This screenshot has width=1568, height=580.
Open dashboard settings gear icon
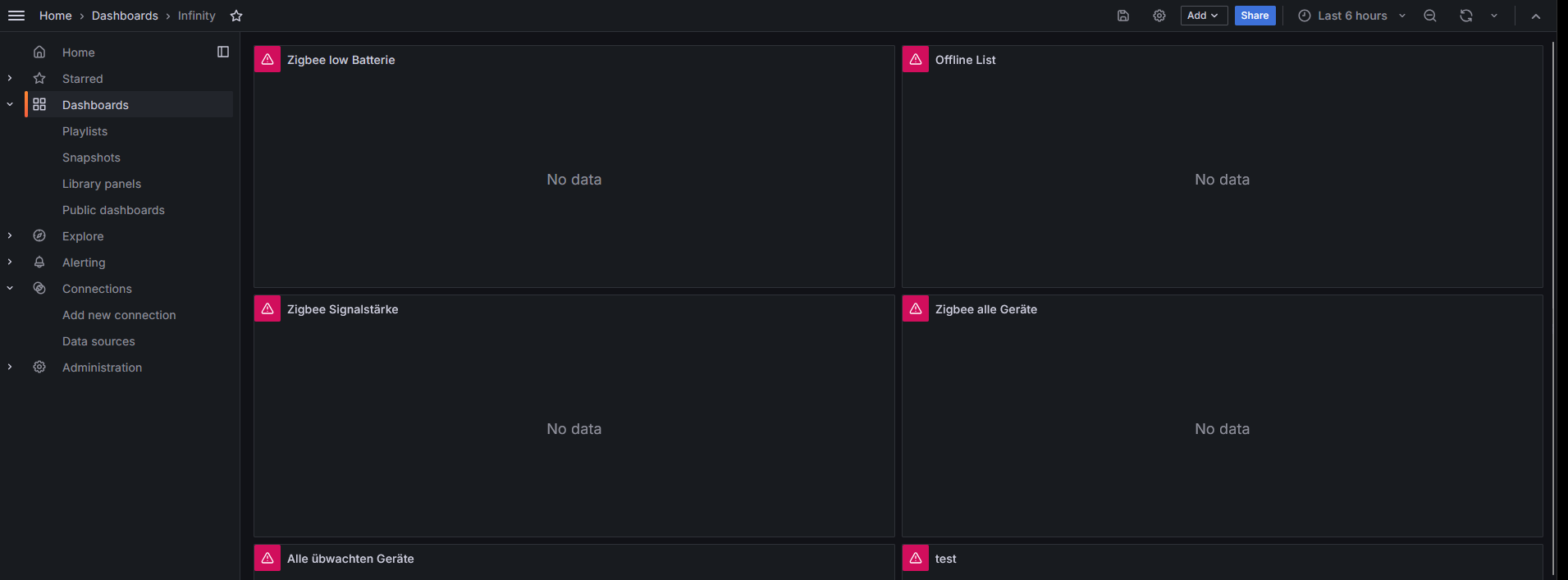tap(1159, 16)
